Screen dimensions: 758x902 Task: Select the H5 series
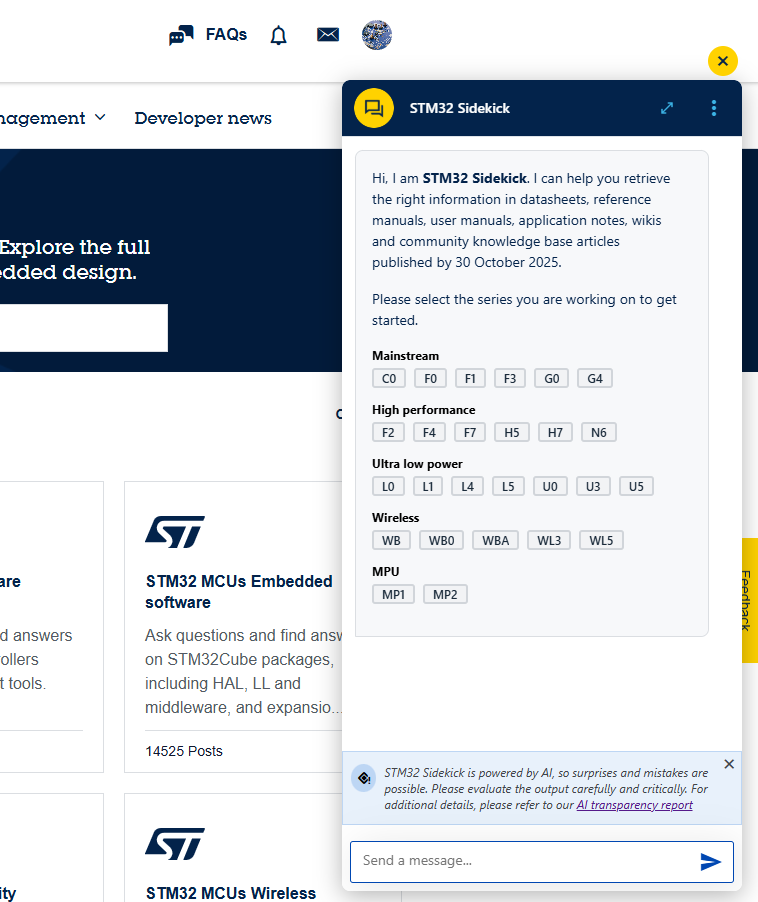click(x=512, y=433)
